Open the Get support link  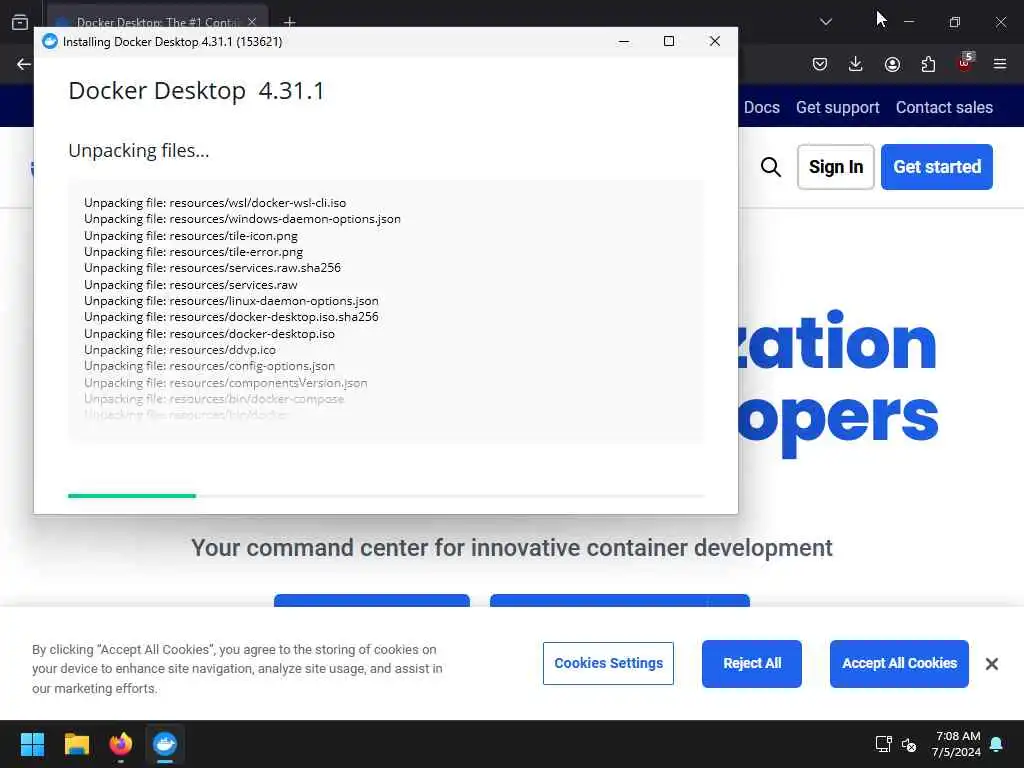[x=837, y=108]
